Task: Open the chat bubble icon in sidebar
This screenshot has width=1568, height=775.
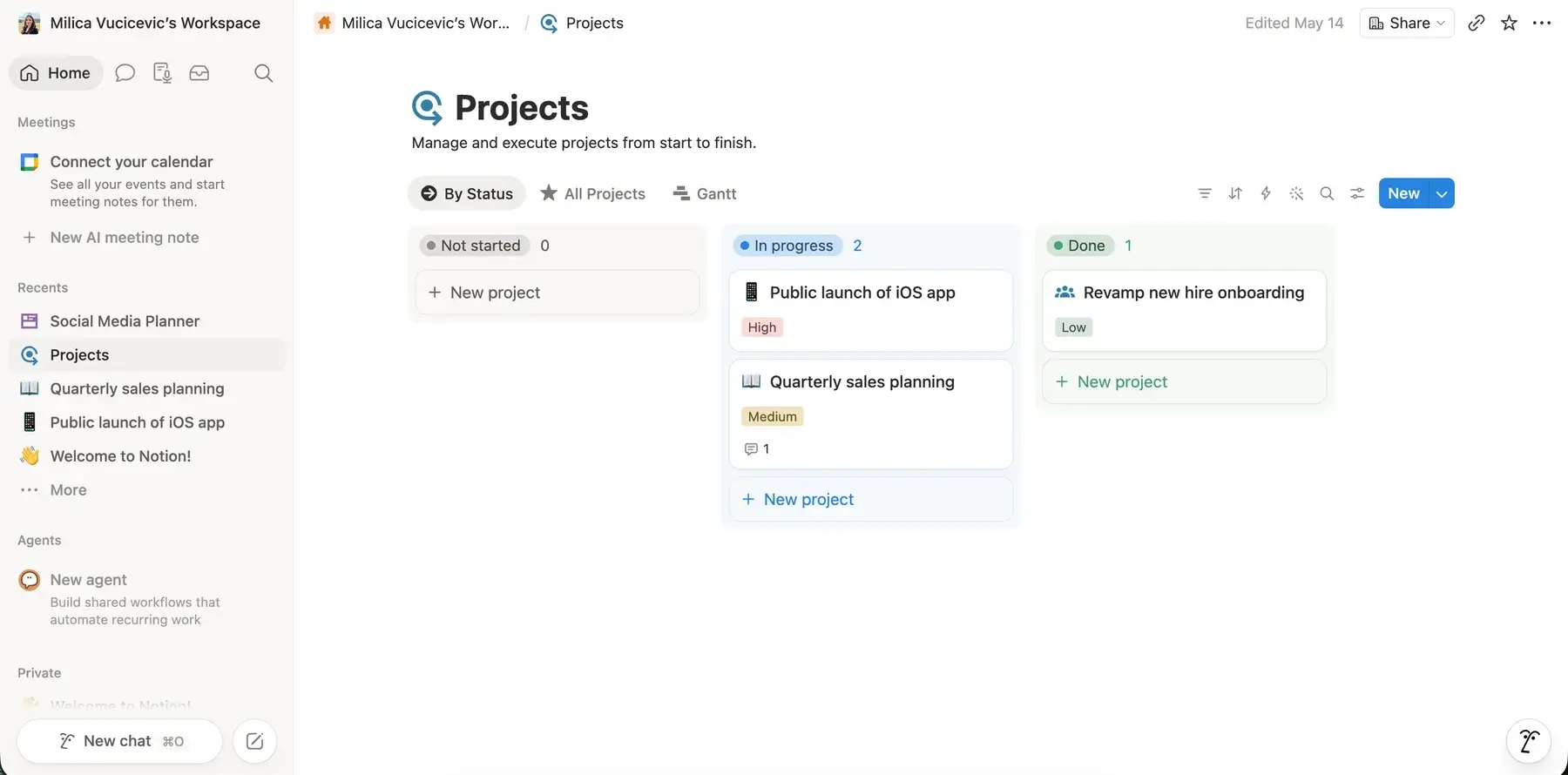Action: click(x=125, y=73)
